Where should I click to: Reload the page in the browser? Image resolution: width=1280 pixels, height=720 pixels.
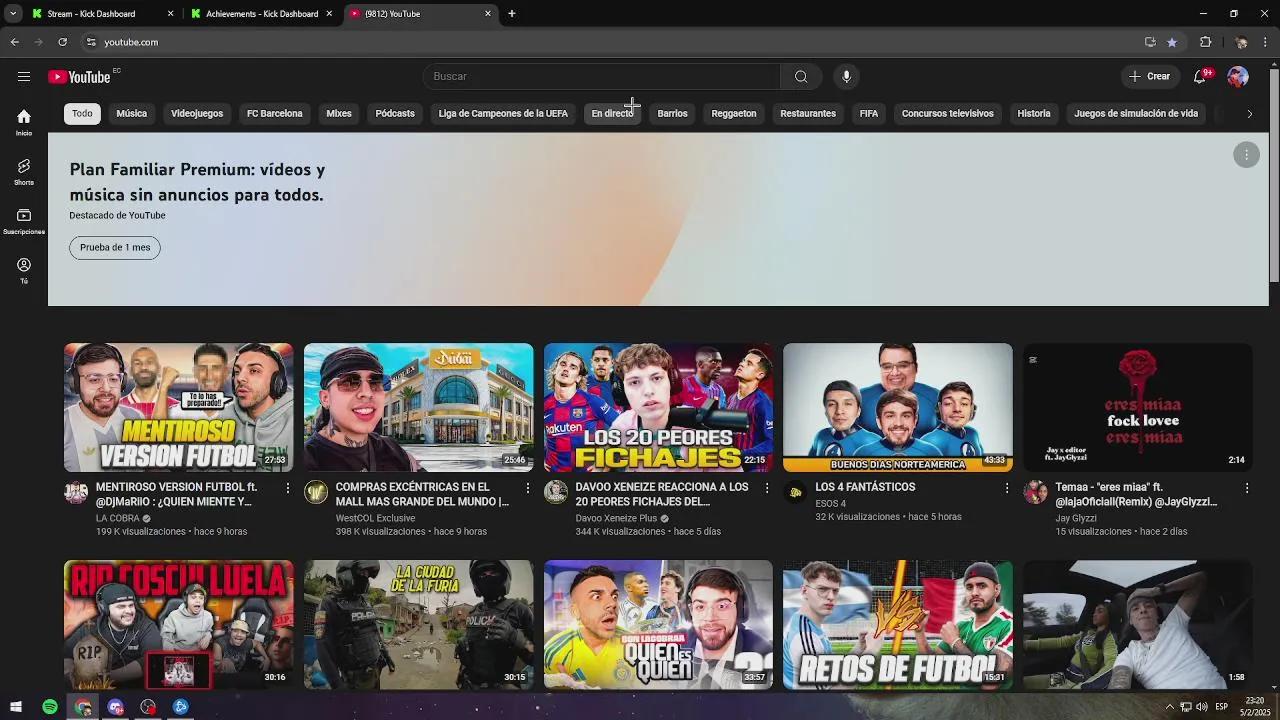coord(62,42)
